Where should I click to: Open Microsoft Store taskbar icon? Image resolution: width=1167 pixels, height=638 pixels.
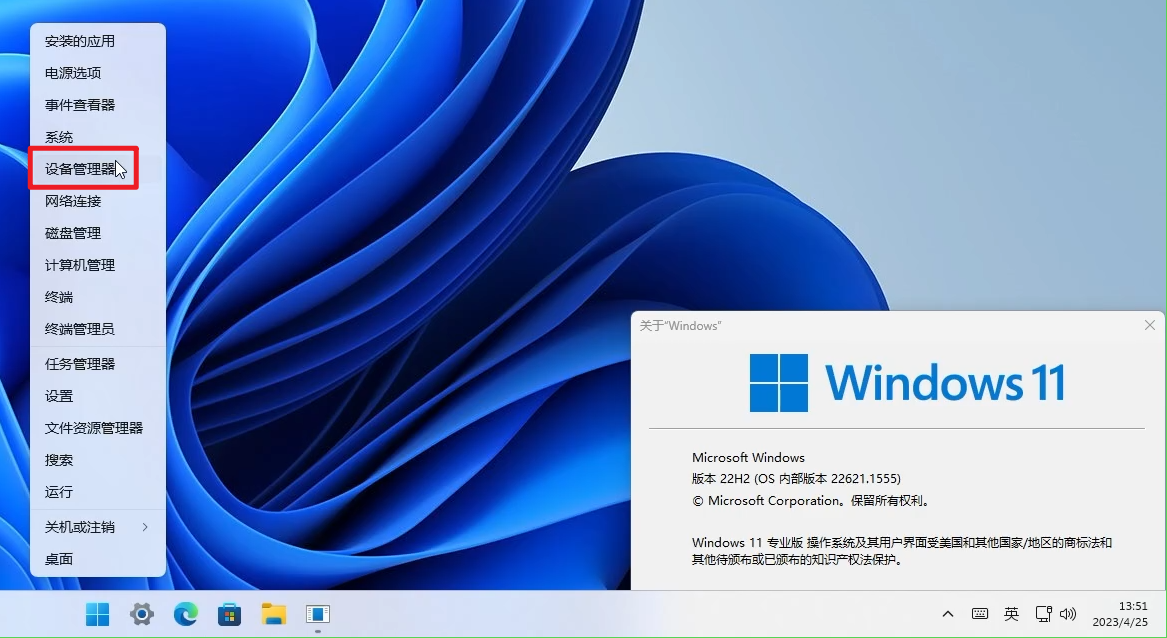pos(229,614)
